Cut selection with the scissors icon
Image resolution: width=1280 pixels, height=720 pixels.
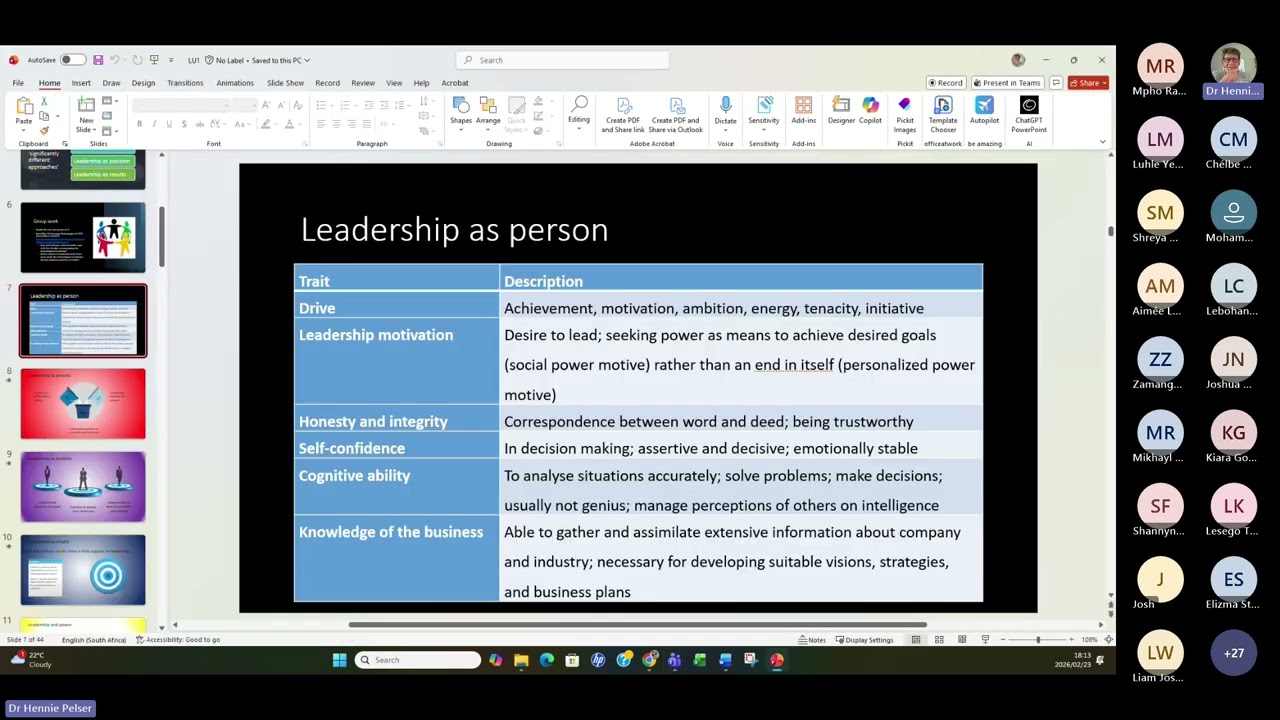[x=44, y=102]
